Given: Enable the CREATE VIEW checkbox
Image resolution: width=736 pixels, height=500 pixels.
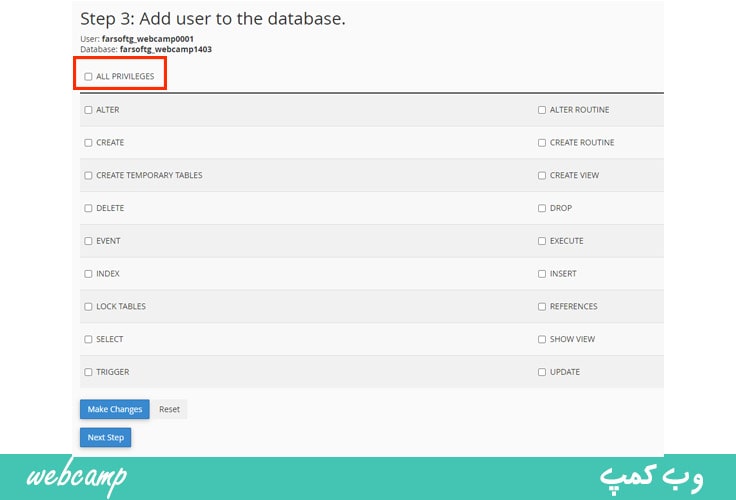Looking at the screenshot, I should click(542, 176).
